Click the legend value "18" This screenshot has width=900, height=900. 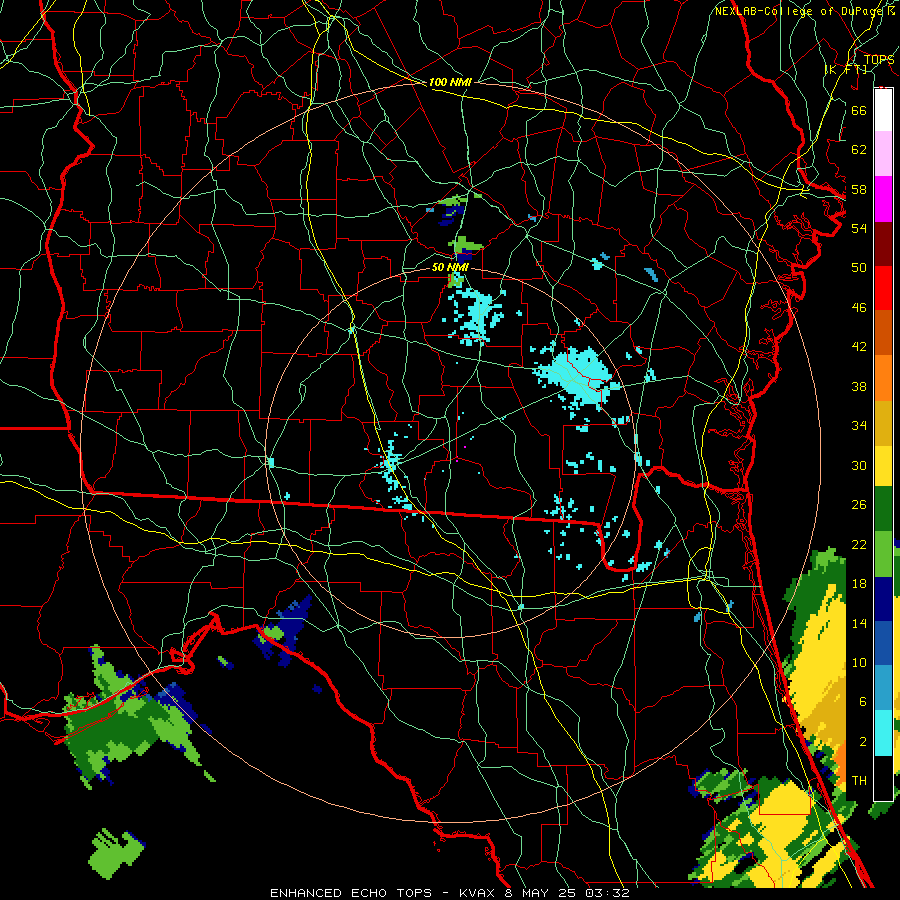pos(859,584)
